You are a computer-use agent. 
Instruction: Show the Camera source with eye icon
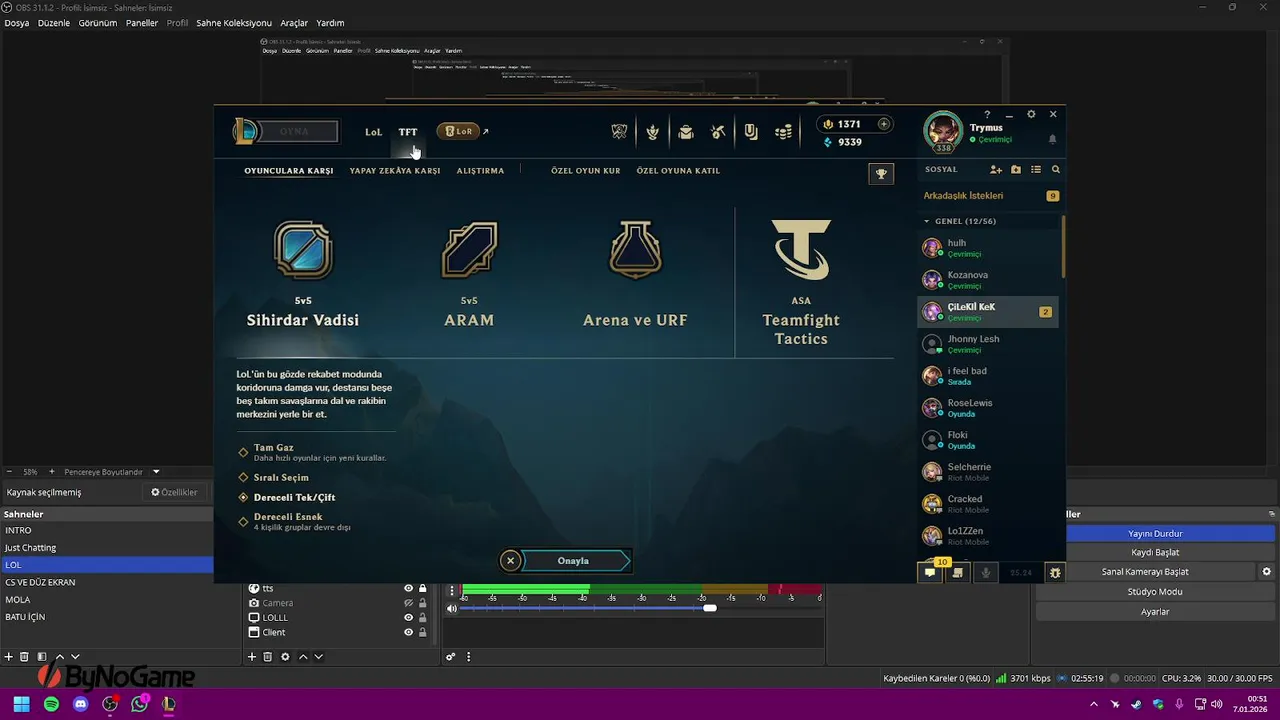pos(408,603)
